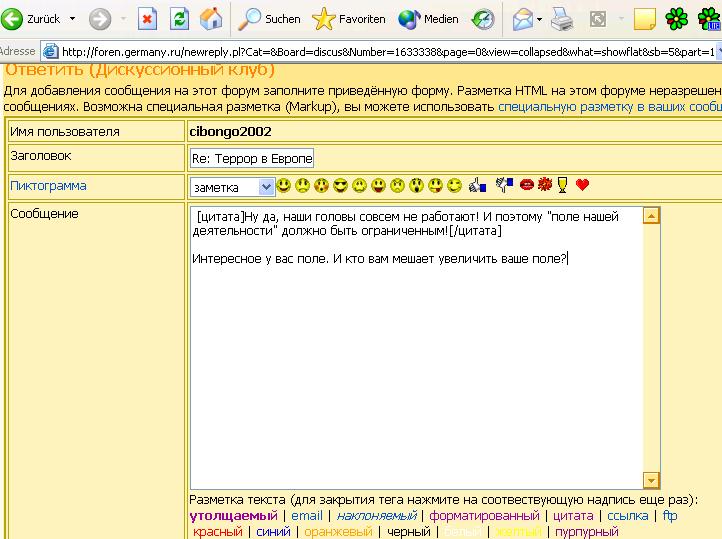The width and height of the screenshot is (722, 539).
Task: Open the Favoriten star panel
Action: coord(349,19)
